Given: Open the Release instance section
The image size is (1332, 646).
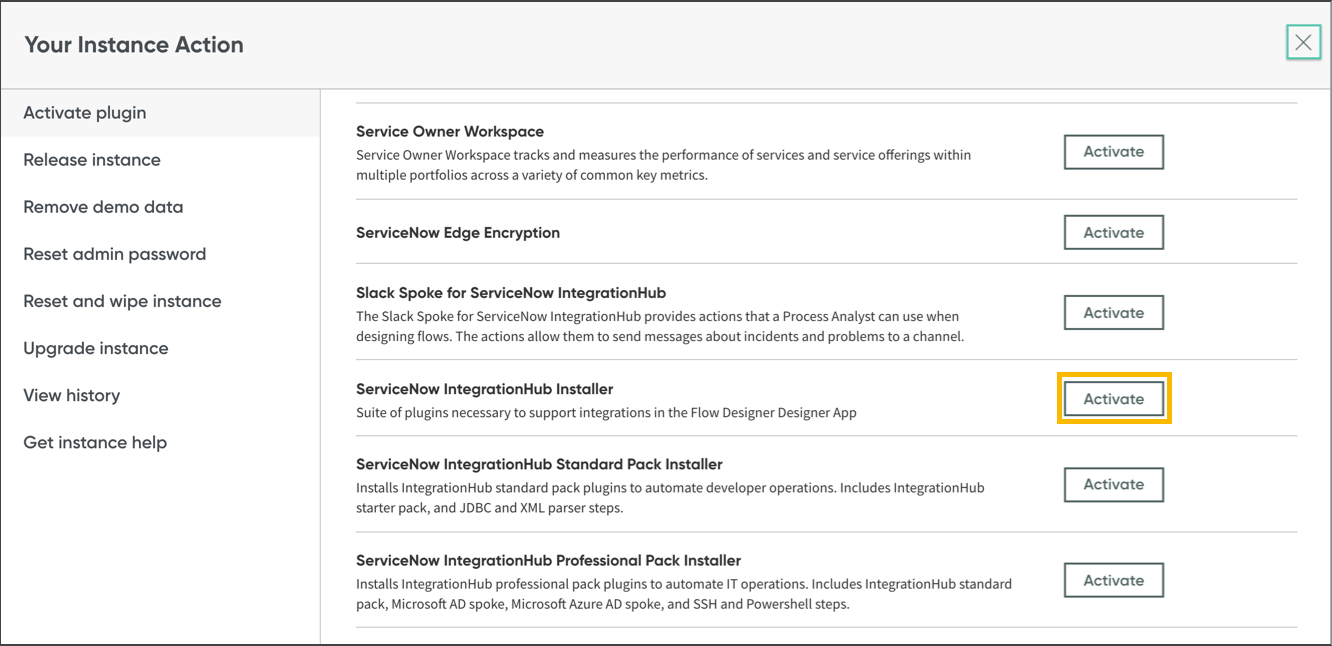Looking at the screenshot, I should [91, 159].
